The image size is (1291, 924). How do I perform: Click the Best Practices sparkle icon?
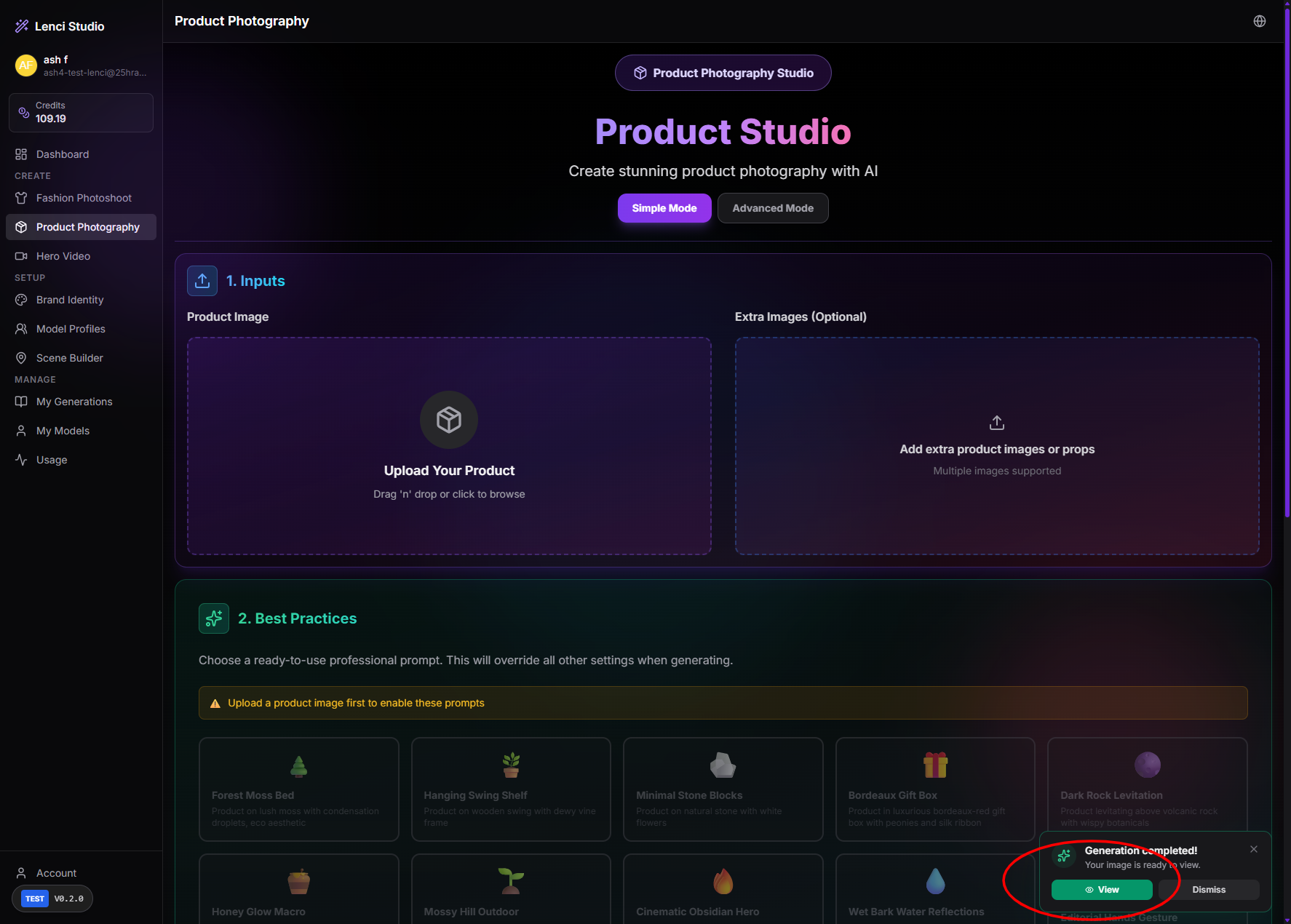click(x=214, y=618)
